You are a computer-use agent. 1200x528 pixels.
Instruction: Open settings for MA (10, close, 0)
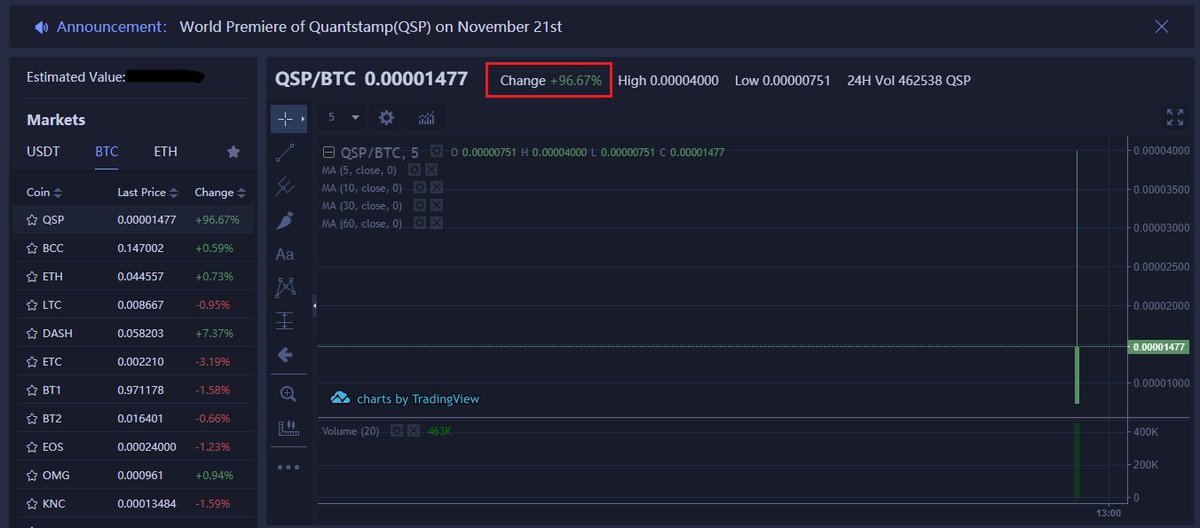pos(420,188)
